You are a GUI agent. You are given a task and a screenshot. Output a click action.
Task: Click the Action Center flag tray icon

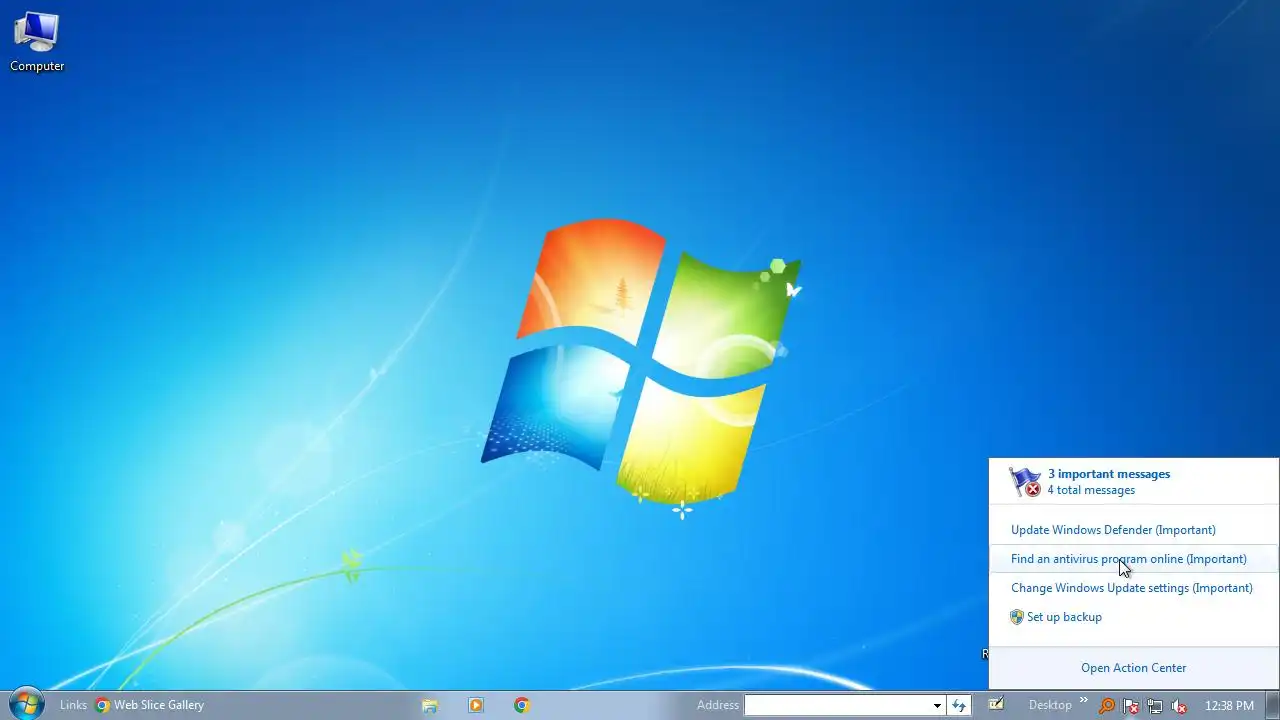tap(1131, 706)
